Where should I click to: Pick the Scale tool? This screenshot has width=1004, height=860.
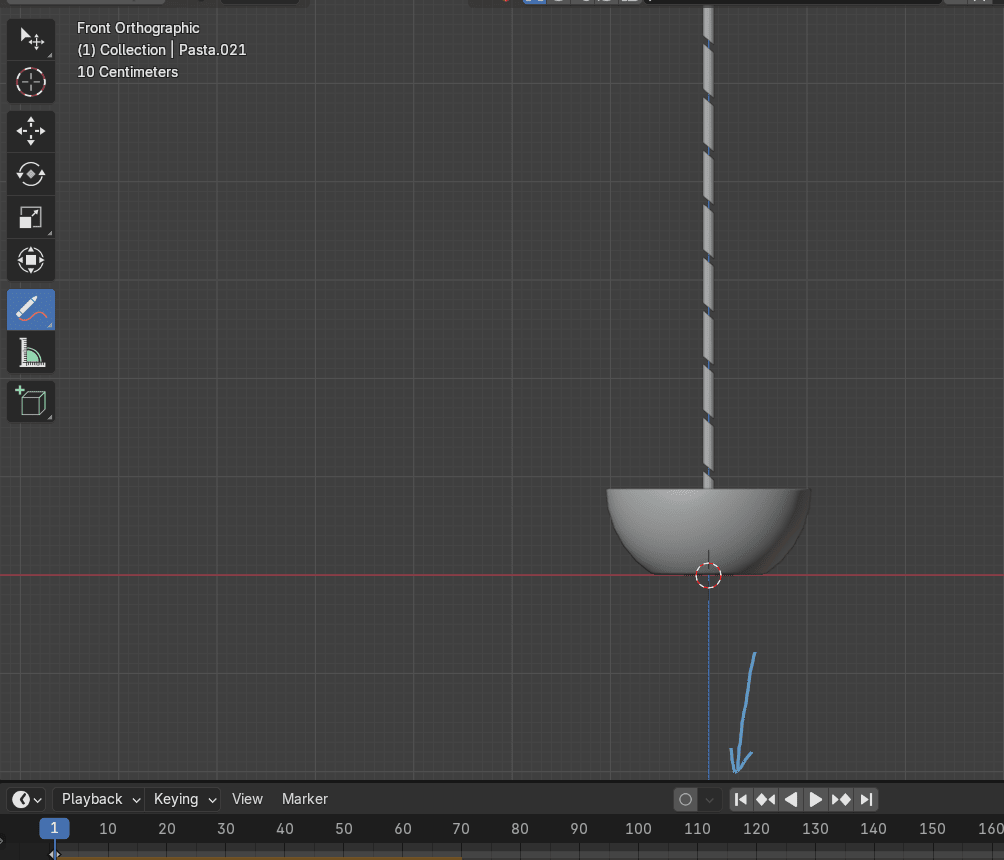click(31, 217)
